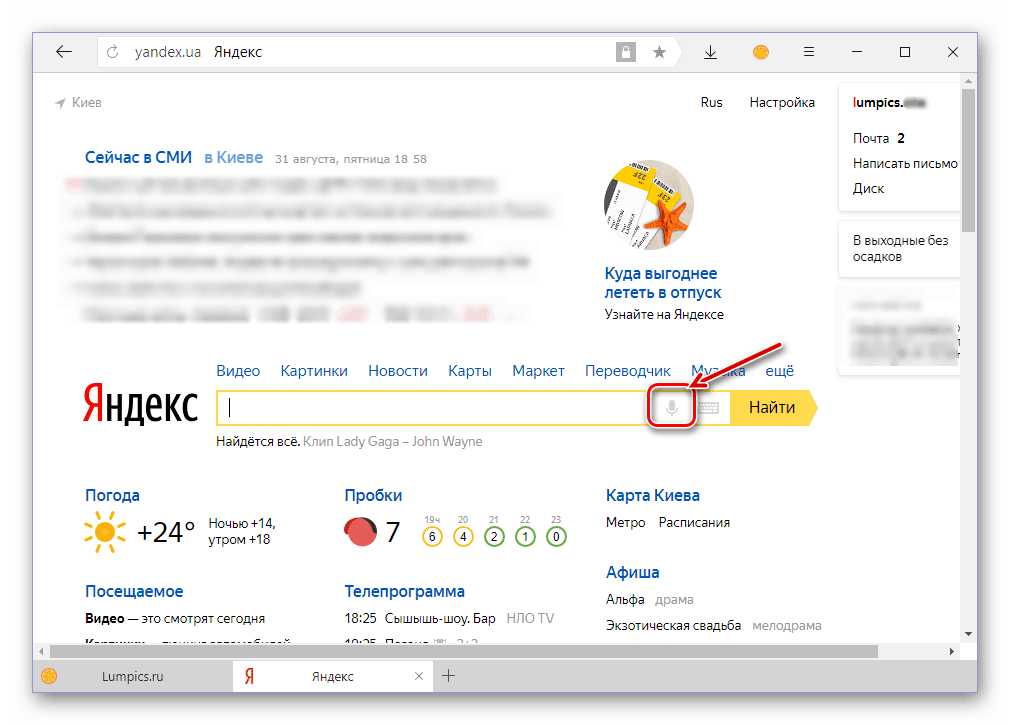
Task: Open the Новости service link
Action: click(397, 371)
